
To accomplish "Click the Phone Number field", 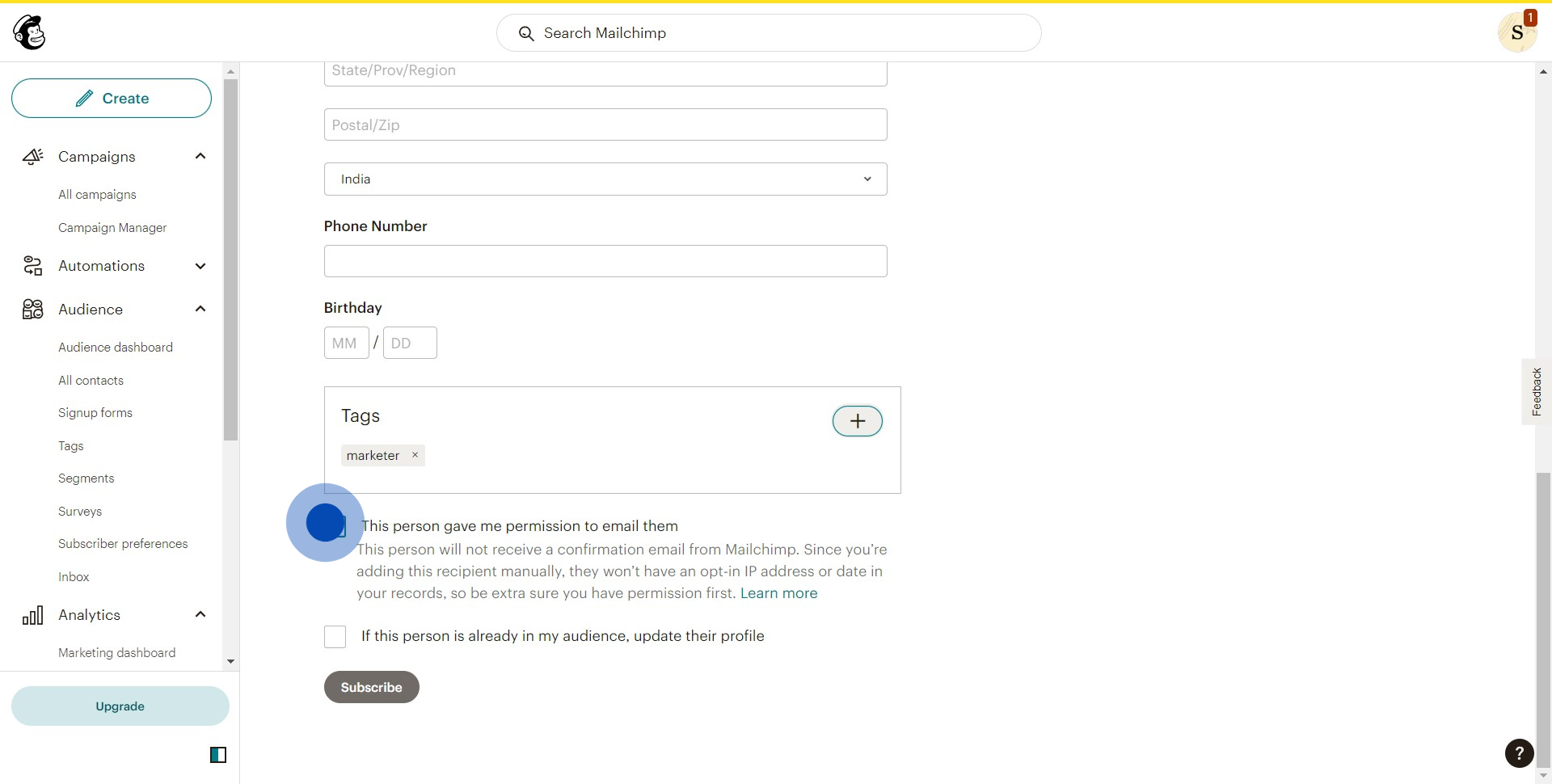I will coord(605,261).
